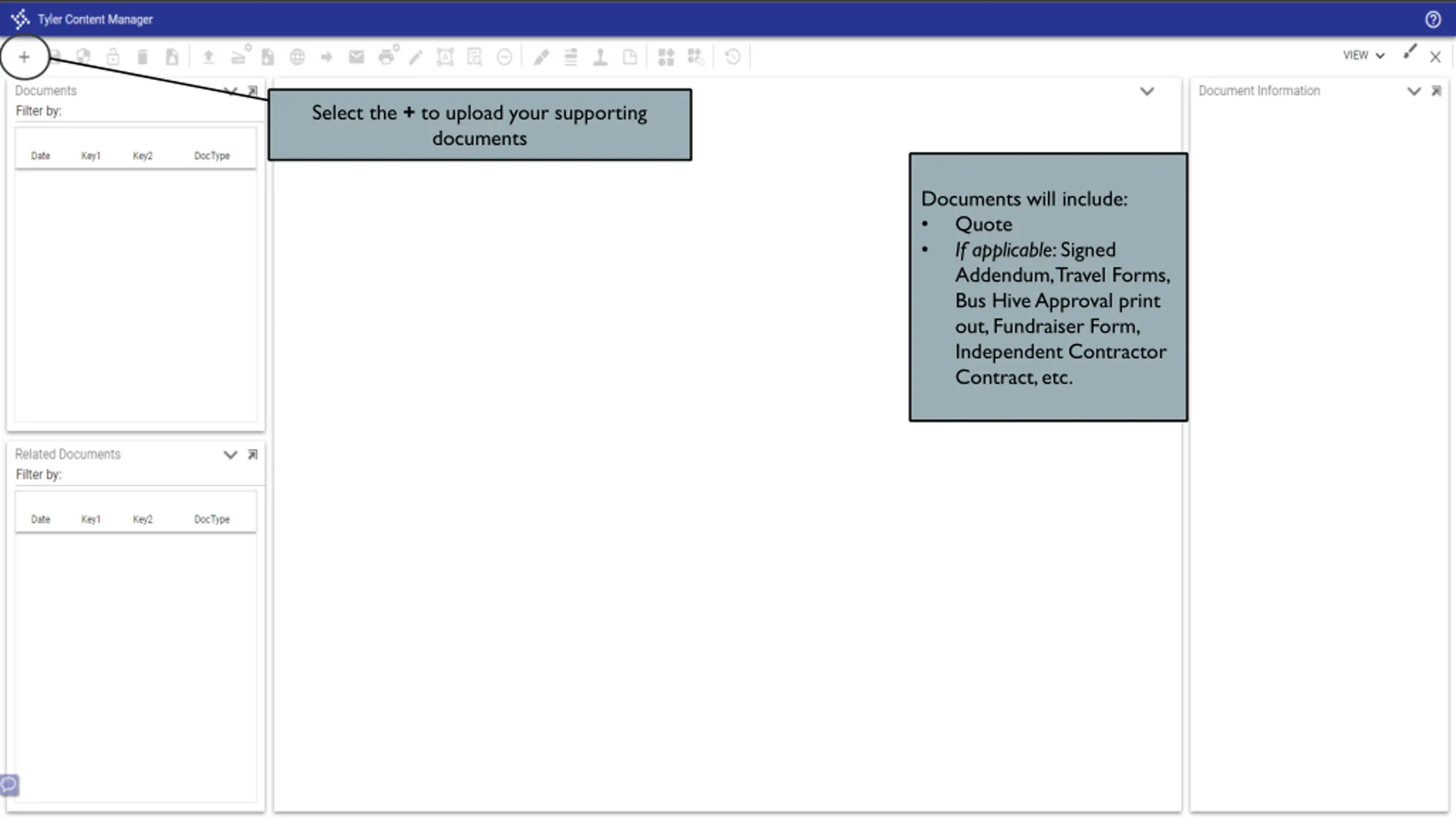Sort Related Documents by Date column
This screenshot has width=1456, height=819.
[x=40, y=519]
